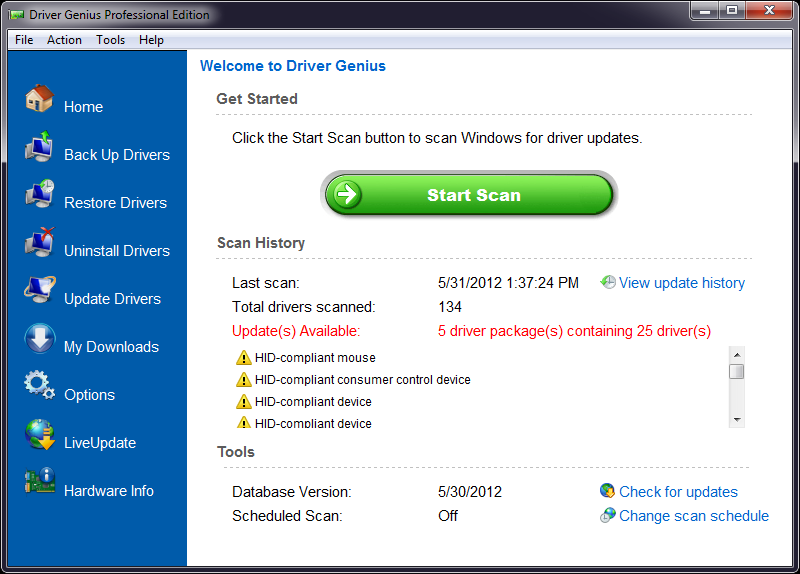Open the View update history link
The height and width of the screenshot is (574, 800).
[682, 283]
